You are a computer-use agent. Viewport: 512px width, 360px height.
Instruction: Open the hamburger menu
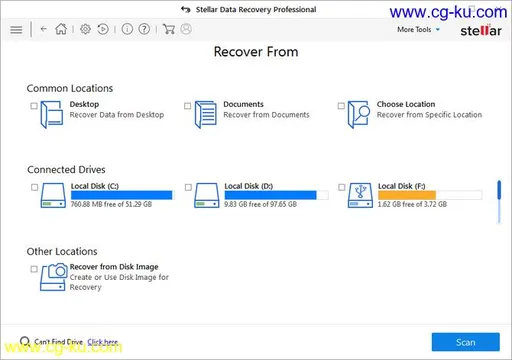point(16,30)
